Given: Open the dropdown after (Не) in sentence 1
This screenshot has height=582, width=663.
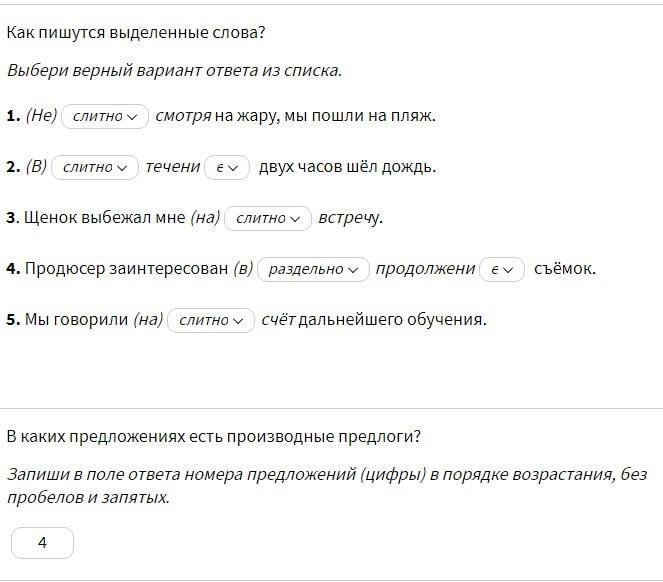Looking at the screenshot, I should click(x=105, y=116).
